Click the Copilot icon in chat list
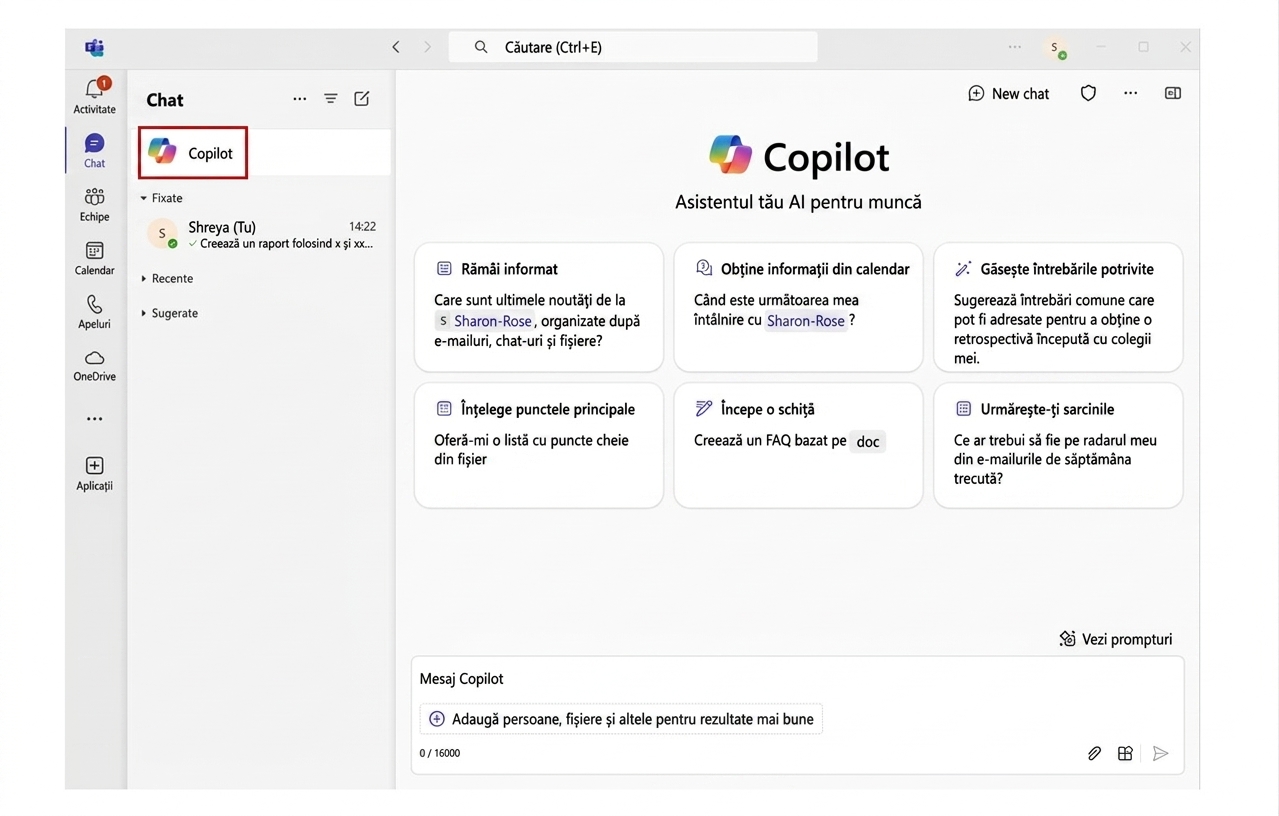Image resolution: width=1279 pixels, height=816 pixels. (x=162, y=152)
